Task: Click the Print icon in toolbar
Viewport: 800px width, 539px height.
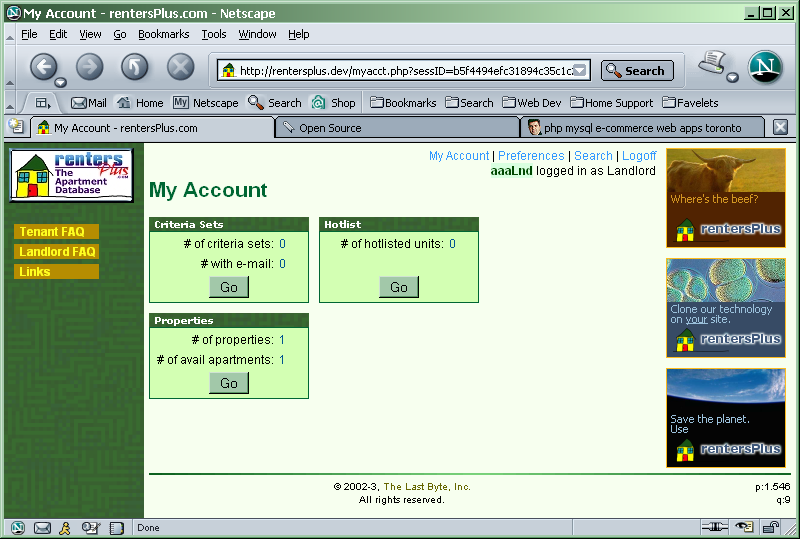Action: click(711, 64)
